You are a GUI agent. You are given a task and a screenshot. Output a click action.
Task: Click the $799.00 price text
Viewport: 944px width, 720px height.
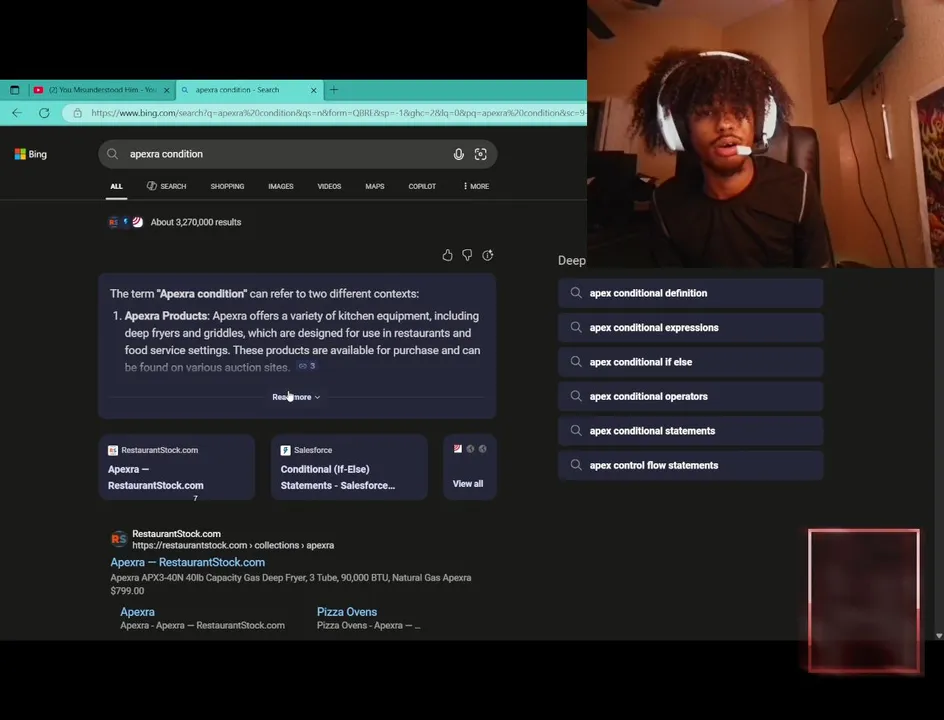click(x=127, y=591)
